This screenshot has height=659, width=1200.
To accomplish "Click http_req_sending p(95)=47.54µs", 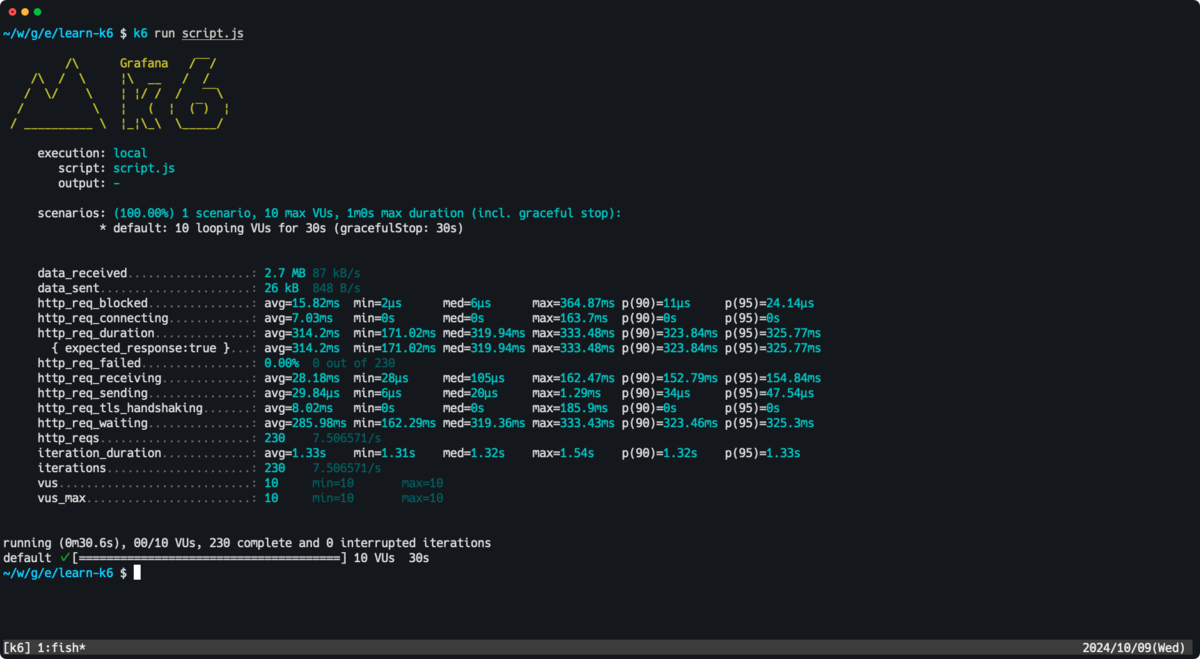I will (x=769, y=393).
